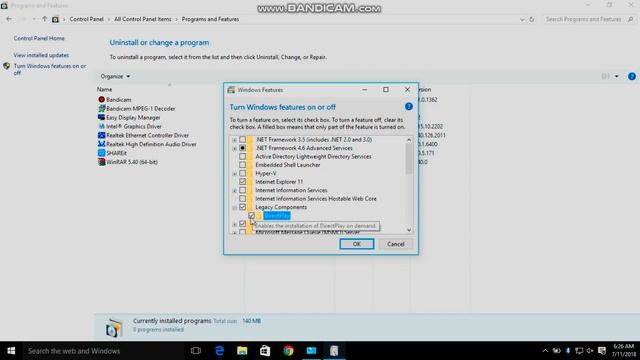640x360 pixels.
Task: Expand the .NET Framework 3.5 node
Action: [235, 140]
